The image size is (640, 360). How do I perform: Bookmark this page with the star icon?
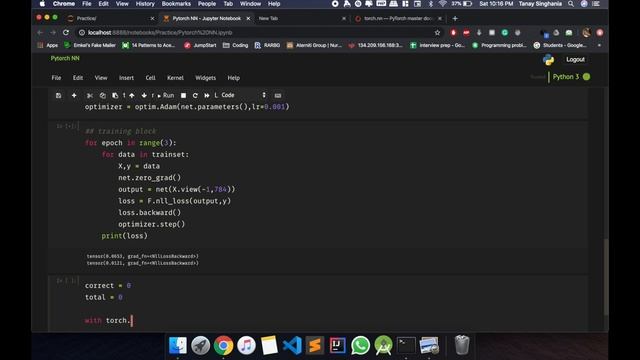pyautogui.click(x=437, y=32)
